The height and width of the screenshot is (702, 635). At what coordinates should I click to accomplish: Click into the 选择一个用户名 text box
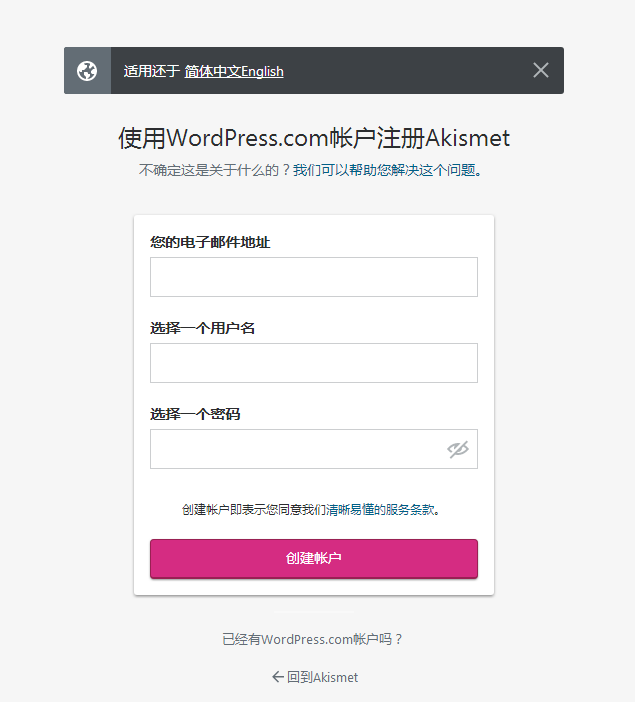click(314, 363)
